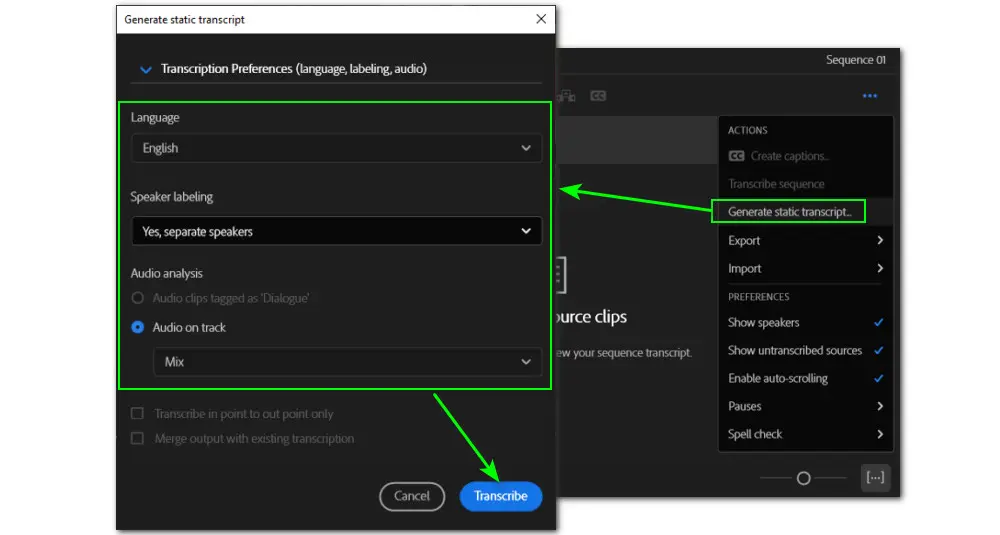The height and width of the screenshot is (535, 1000).
Task: Expand the Mix audio track dropdown
Action: [346, 362]
